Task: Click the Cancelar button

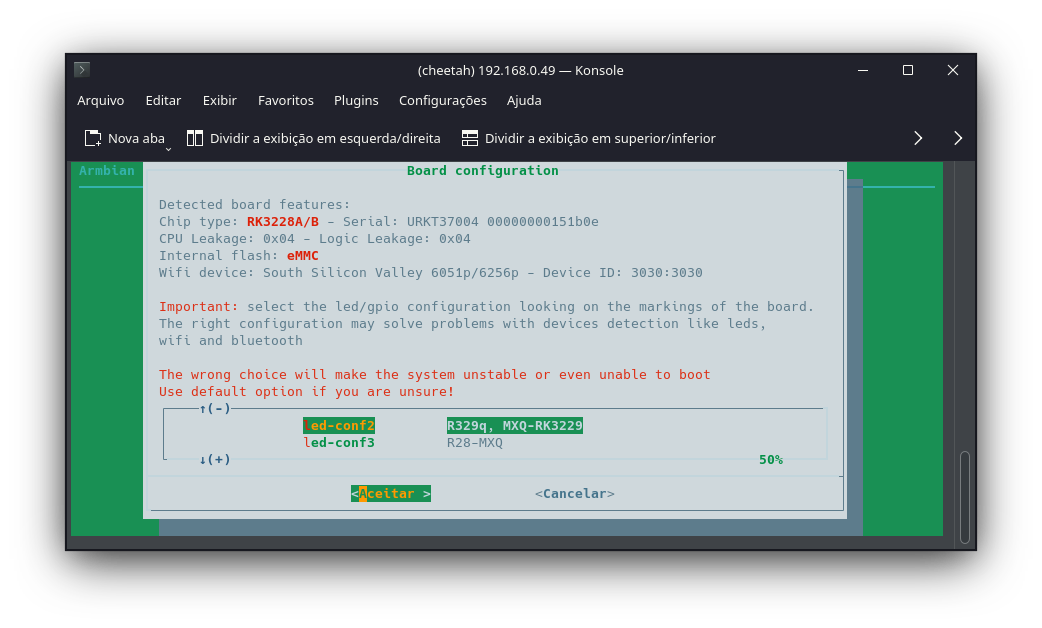Action: (x=575, y=493)
